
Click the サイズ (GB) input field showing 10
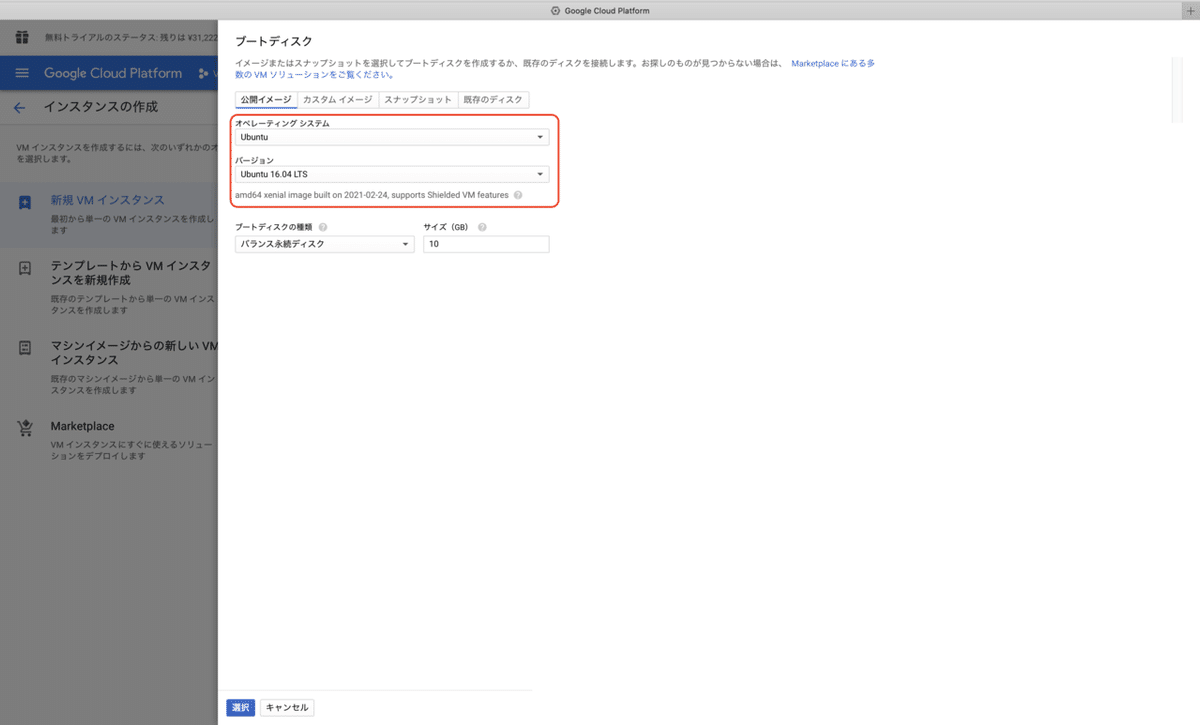(x=486, y=244)
